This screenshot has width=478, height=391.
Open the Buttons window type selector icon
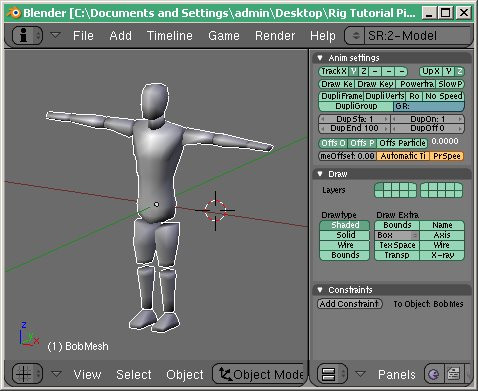[x=332, y=374]
